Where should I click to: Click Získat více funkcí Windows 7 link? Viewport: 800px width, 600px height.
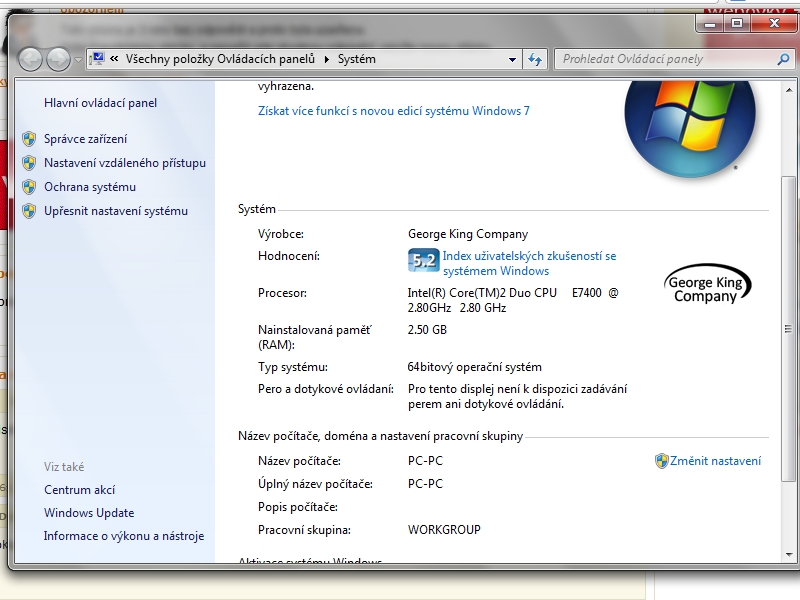[x=394, y=111]
